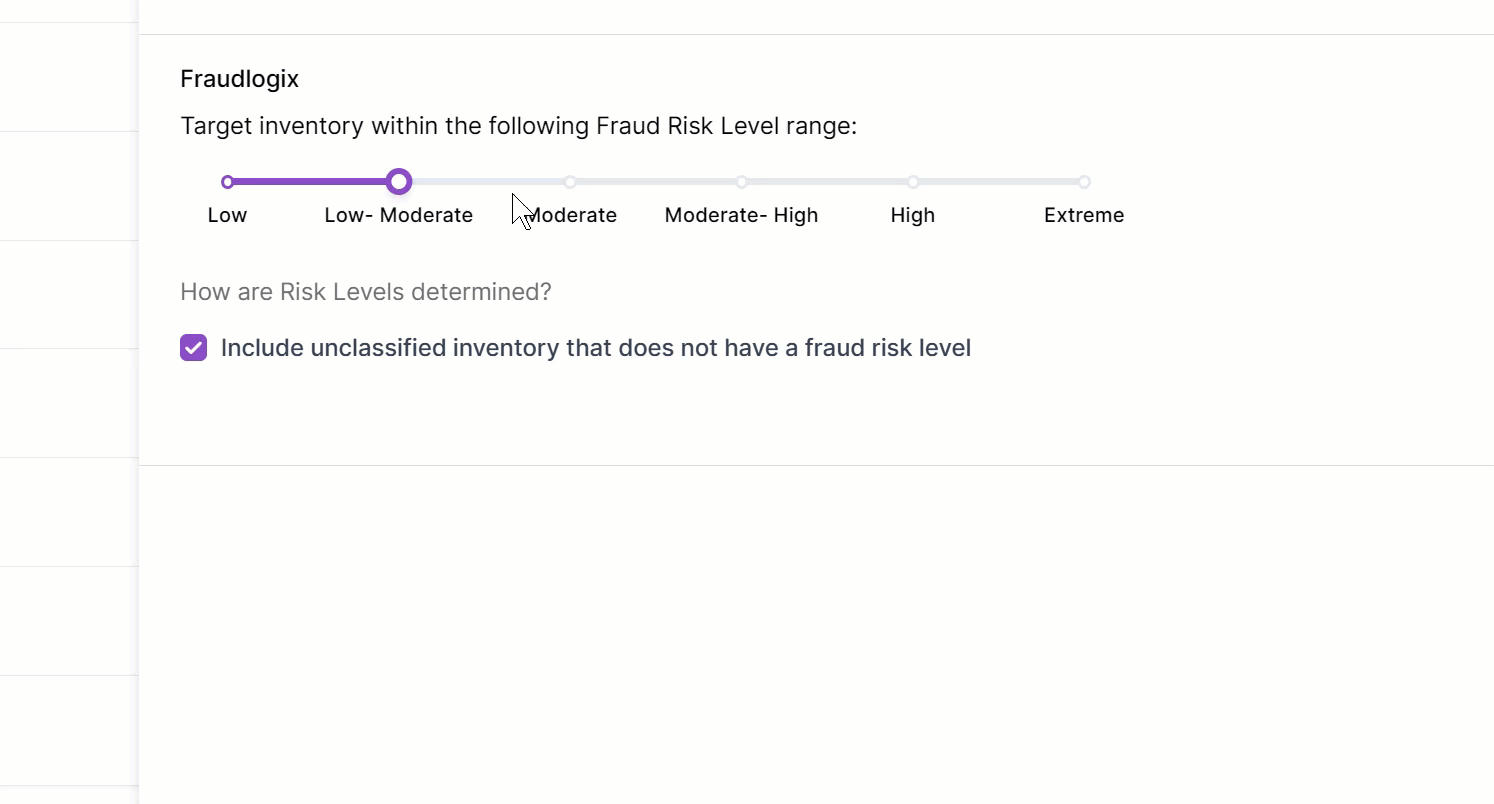Click the Low slider stop dot
The image size is (1494, 804).
[228, 182]
